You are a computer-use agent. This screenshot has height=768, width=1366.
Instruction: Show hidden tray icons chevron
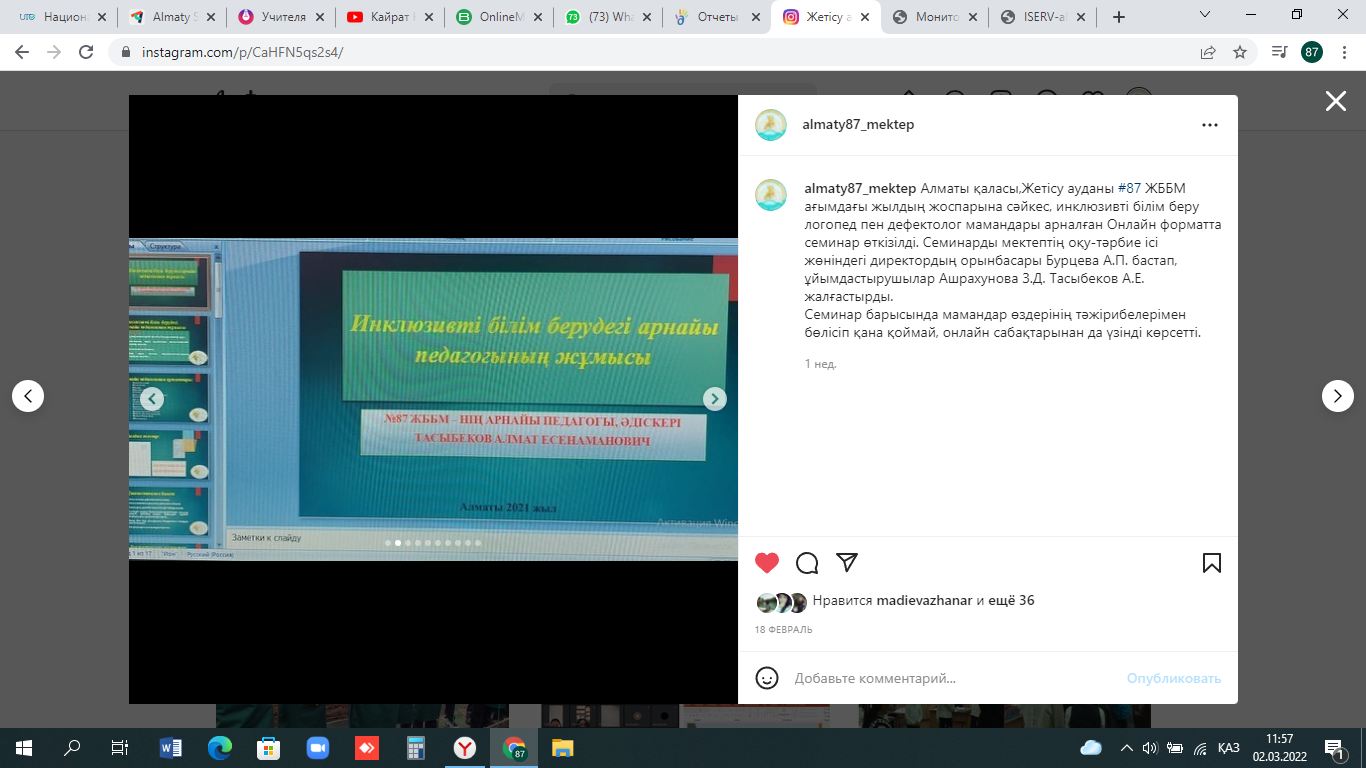(x=1127, y=748)
